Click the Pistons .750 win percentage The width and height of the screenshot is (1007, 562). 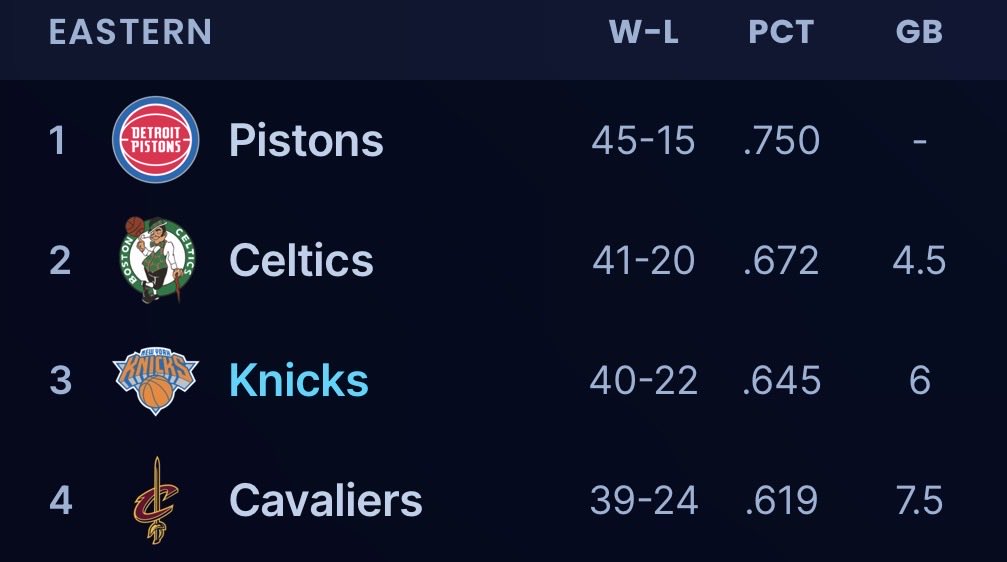(782, 140)
